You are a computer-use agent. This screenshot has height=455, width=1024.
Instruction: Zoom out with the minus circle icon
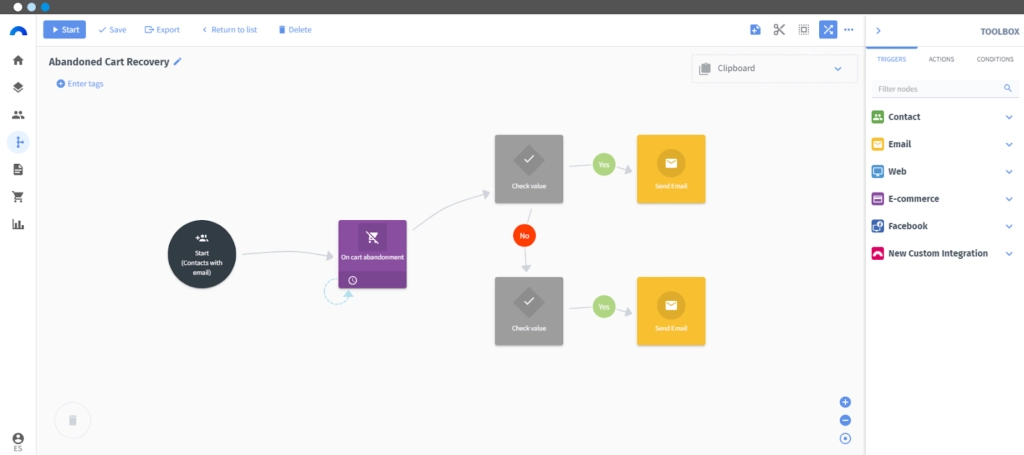point(845,420)
